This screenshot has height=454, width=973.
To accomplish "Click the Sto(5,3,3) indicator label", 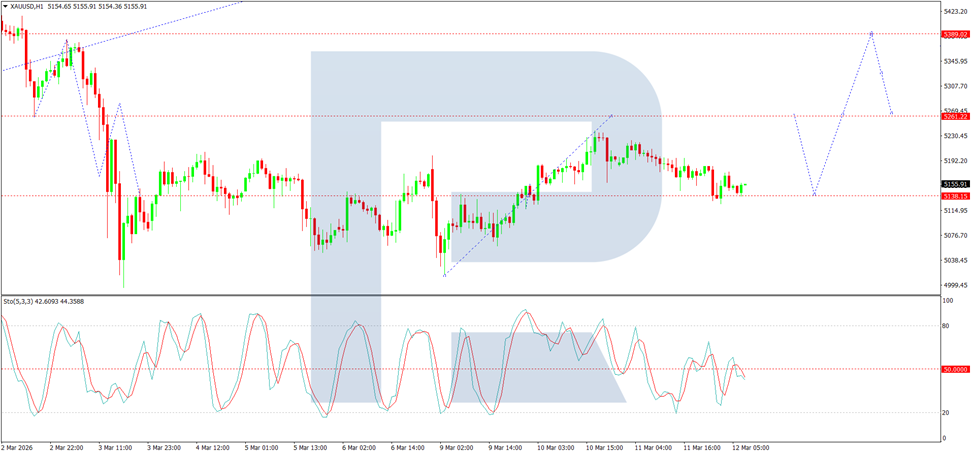I will click(x=20, y=301).
